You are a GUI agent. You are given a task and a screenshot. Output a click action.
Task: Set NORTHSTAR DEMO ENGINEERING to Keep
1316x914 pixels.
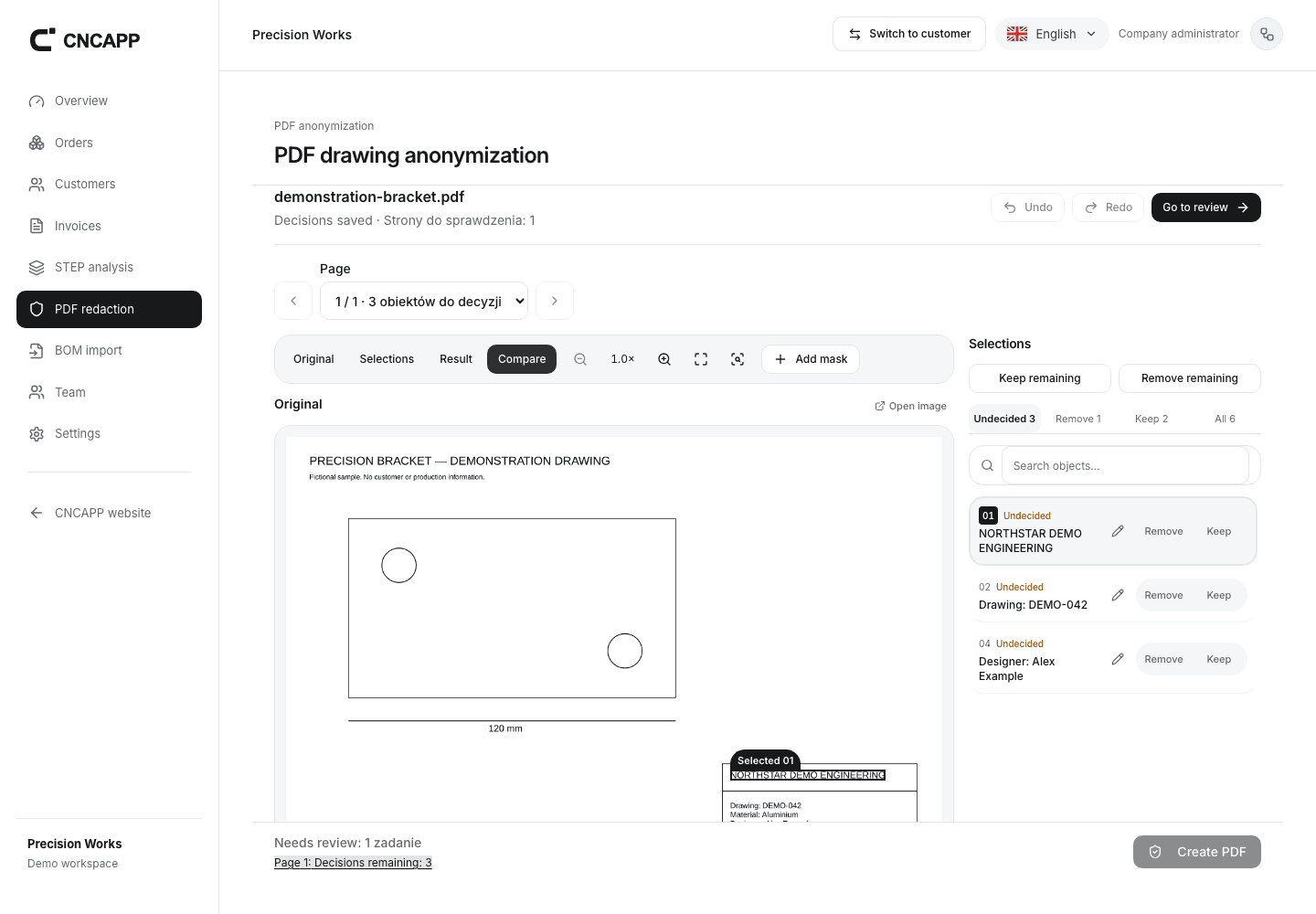pos(1218,531)
